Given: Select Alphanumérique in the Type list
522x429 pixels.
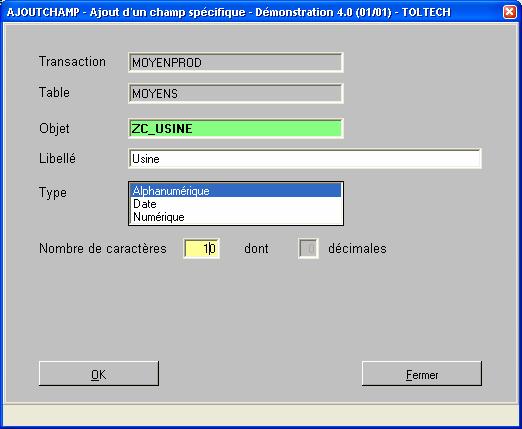Looking at the screenshot, I should 235,191.
